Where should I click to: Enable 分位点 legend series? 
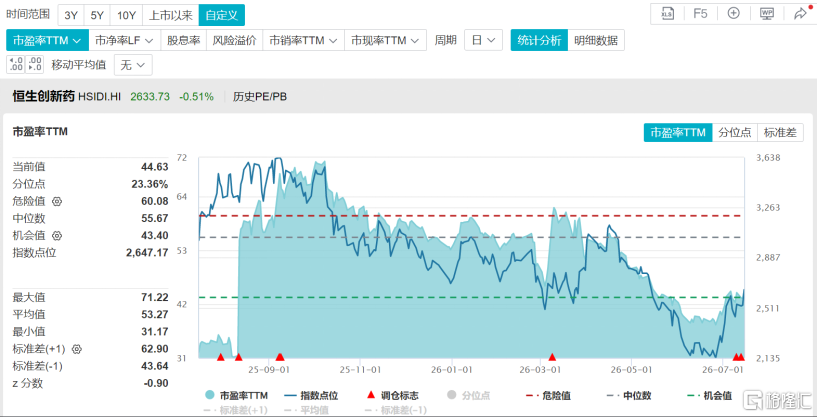click(468, 396)
